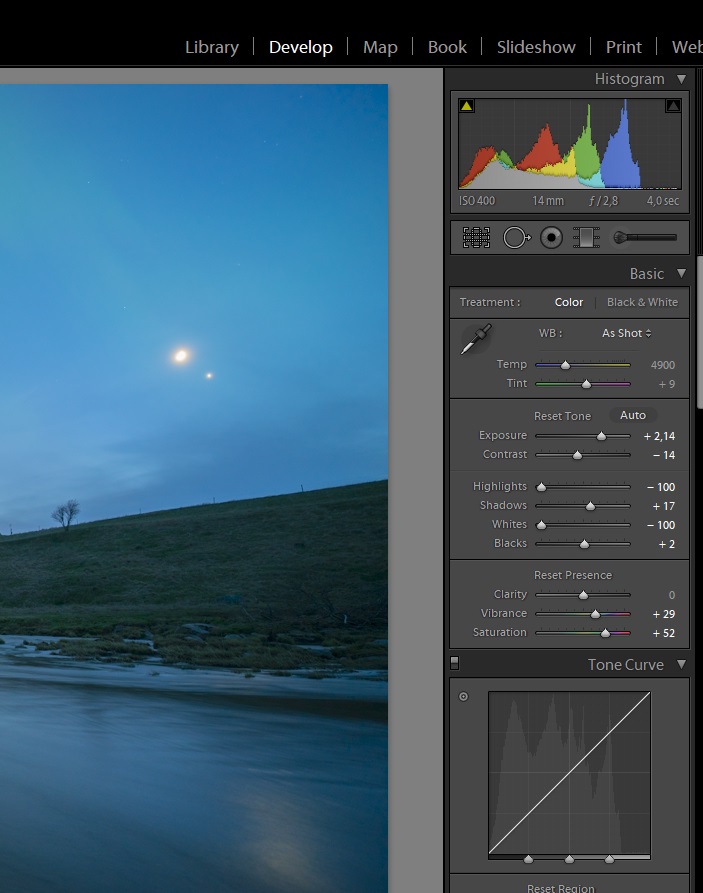Collapse the Basic panel
This screenshot has width=703, height=893.
pyautogui.click(x=682, y=273)
